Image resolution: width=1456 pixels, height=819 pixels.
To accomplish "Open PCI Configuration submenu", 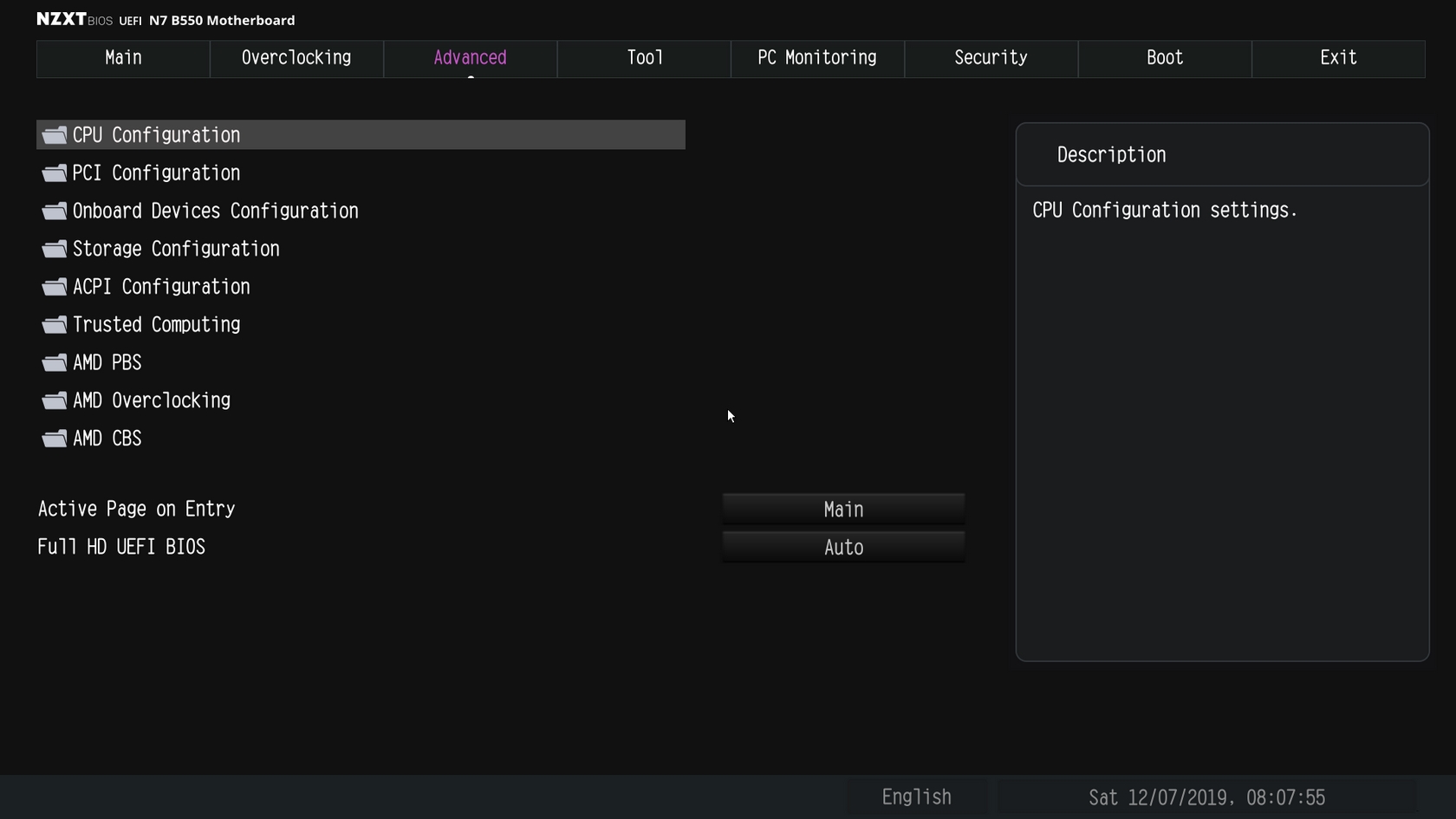I will pyautogui.click(x=156, y=173).
